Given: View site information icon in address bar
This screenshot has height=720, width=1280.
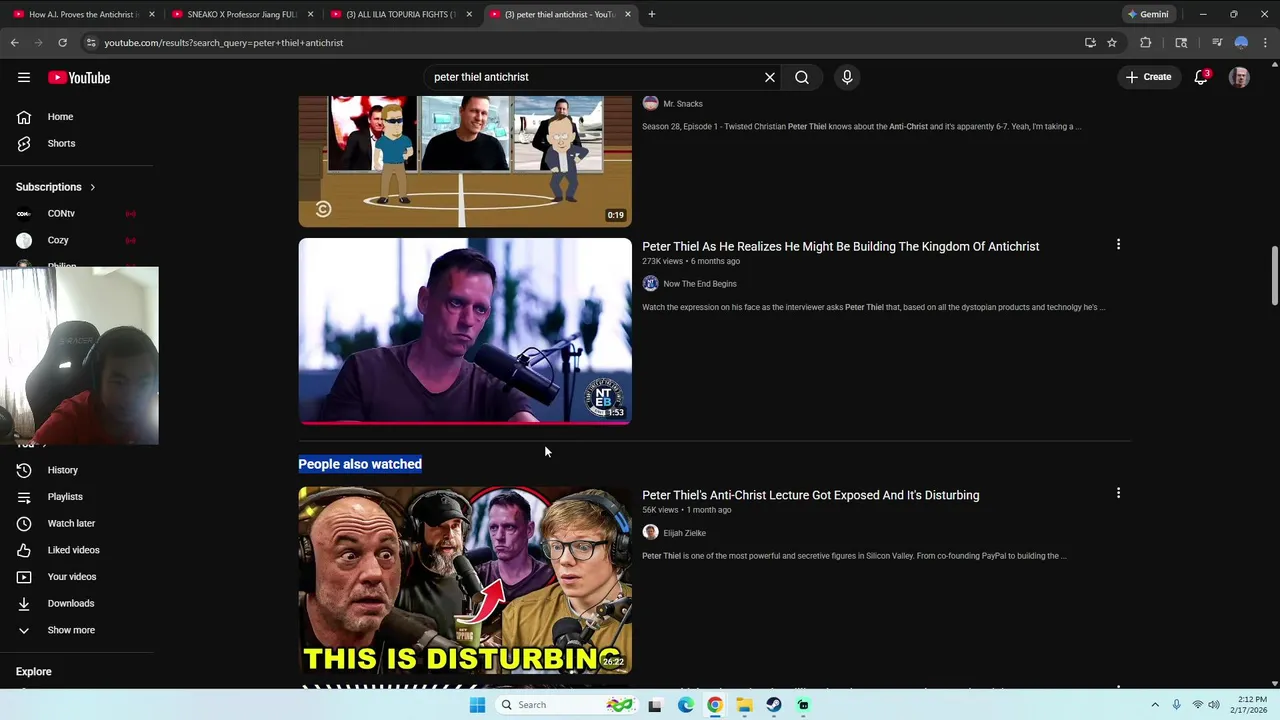Looking at the screenshot, I should click(x=91, y=43).
